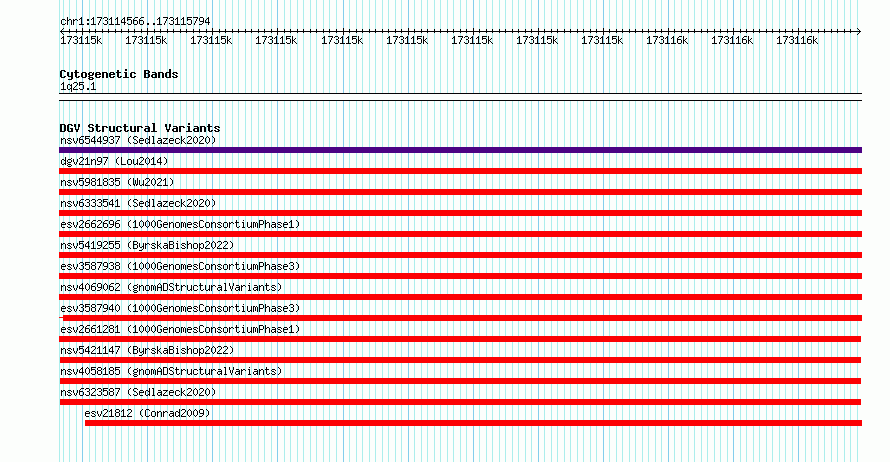
Task: Open esv3587938 (1000GenomesConsortiumPhase3) label
Action: pyautogui.click(x=180, y=266)
